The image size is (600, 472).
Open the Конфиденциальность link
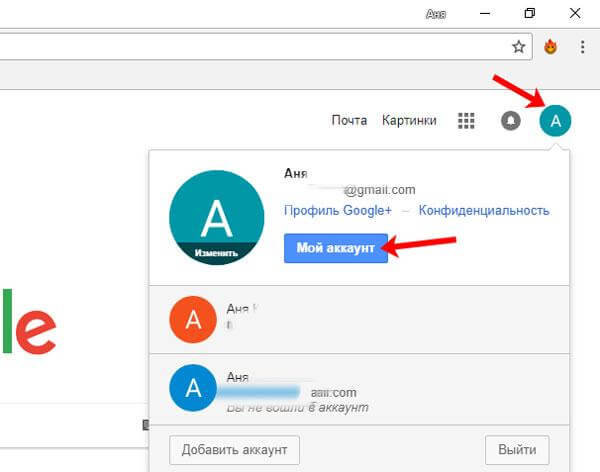(x=484, y=211)
